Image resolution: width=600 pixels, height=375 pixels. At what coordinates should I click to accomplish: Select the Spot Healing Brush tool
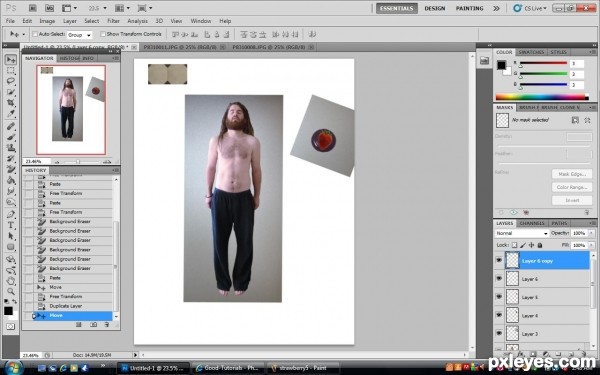click(11, 126)
